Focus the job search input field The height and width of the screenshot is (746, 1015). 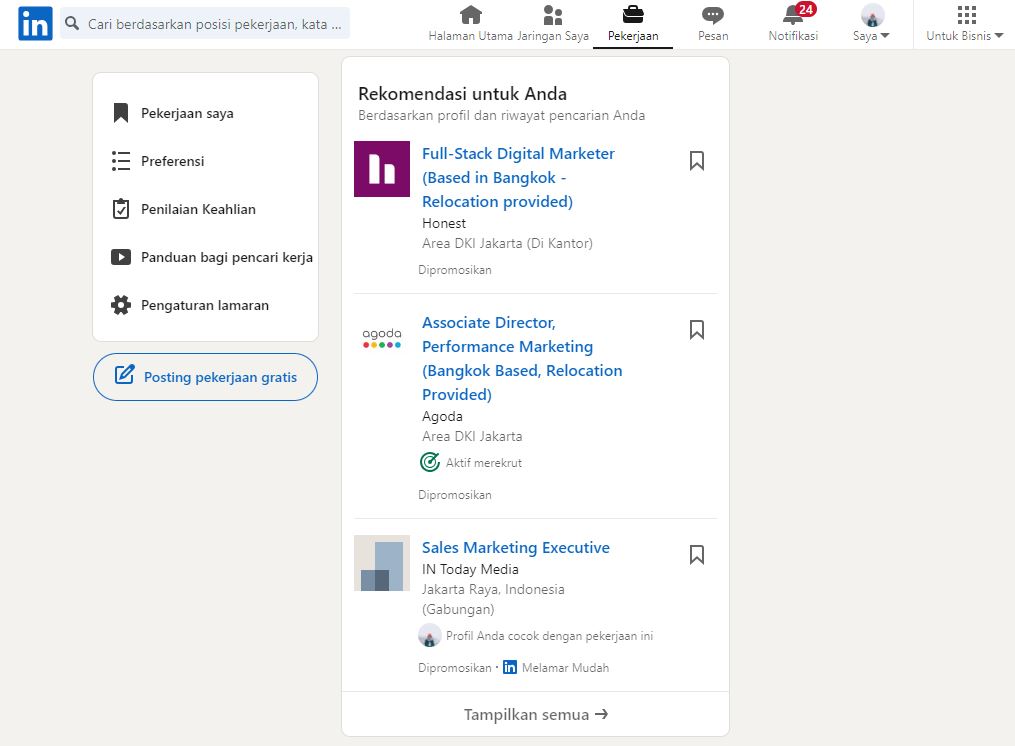[x=205, y=24]
